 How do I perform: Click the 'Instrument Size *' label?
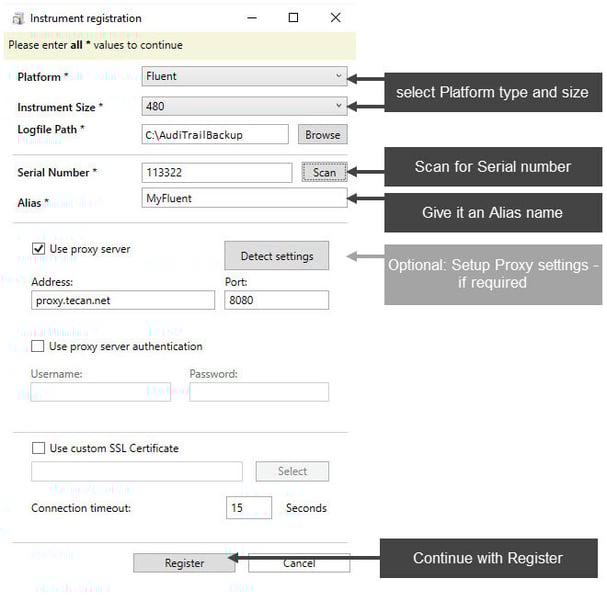pos(60,107)
